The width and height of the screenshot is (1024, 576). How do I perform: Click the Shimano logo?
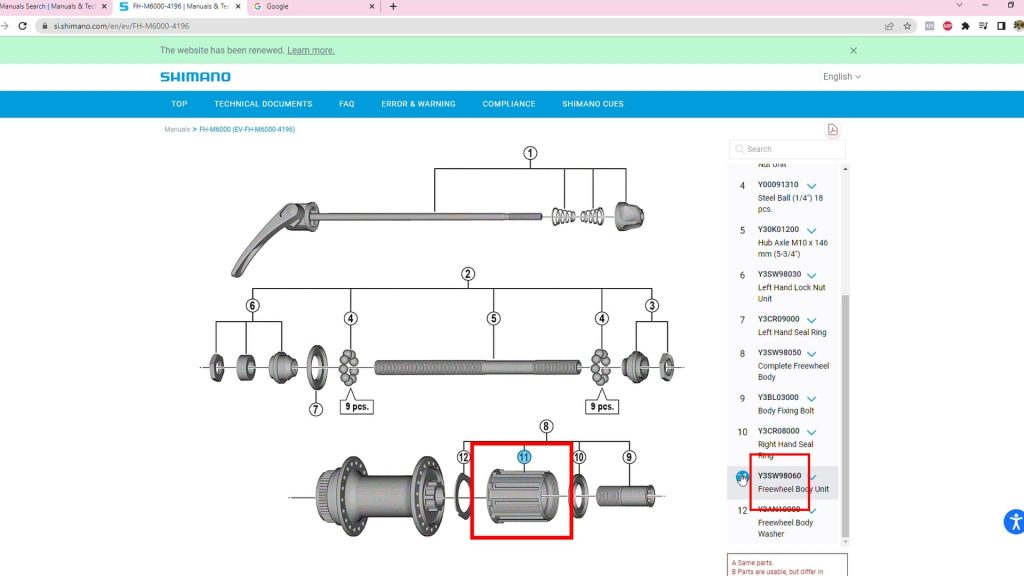click(x=195, y=76)
